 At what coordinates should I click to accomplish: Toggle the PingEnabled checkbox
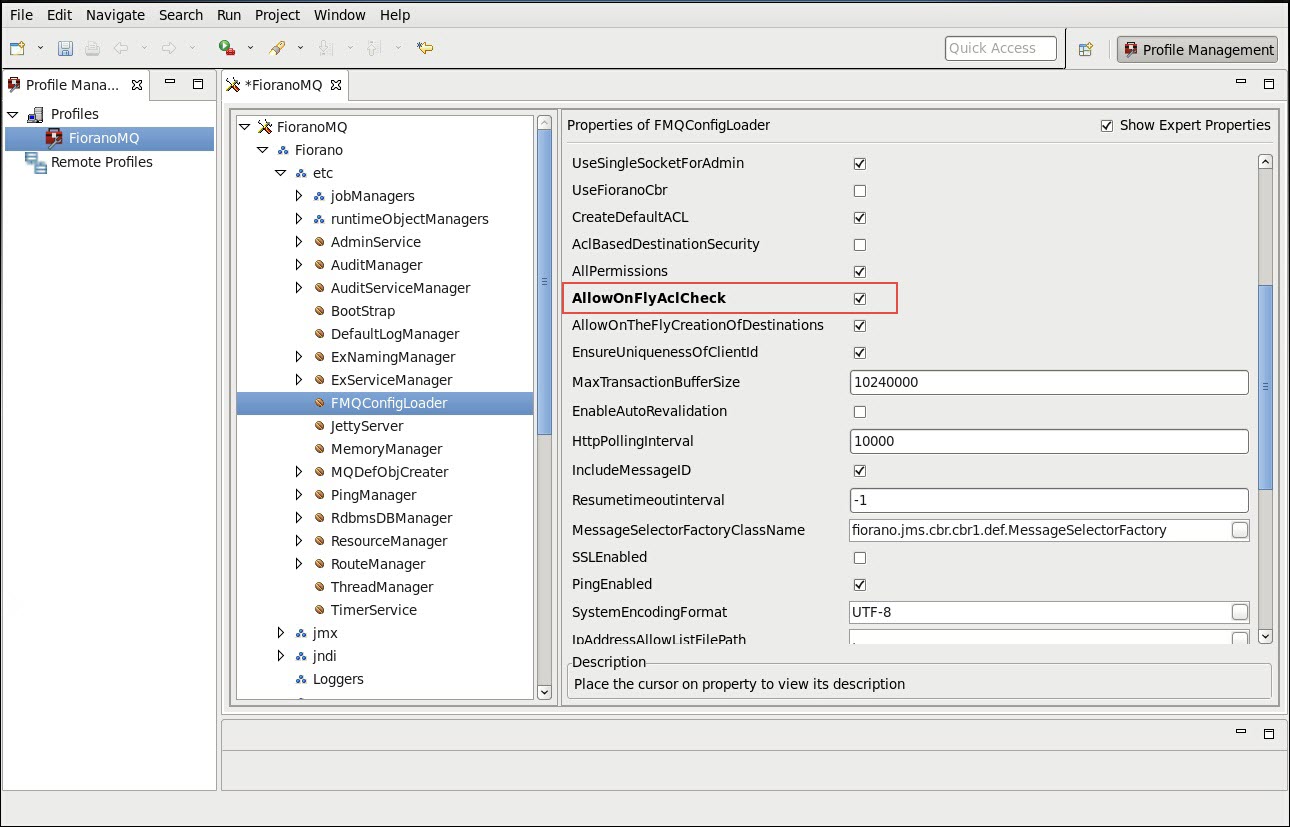[860, 585]
